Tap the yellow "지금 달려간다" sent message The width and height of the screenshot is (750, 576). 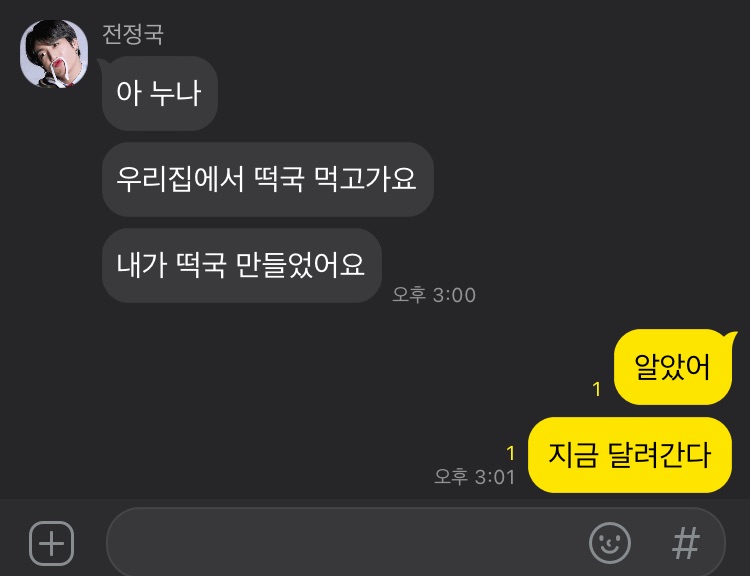pyautogui.click(x=630, y=455)
